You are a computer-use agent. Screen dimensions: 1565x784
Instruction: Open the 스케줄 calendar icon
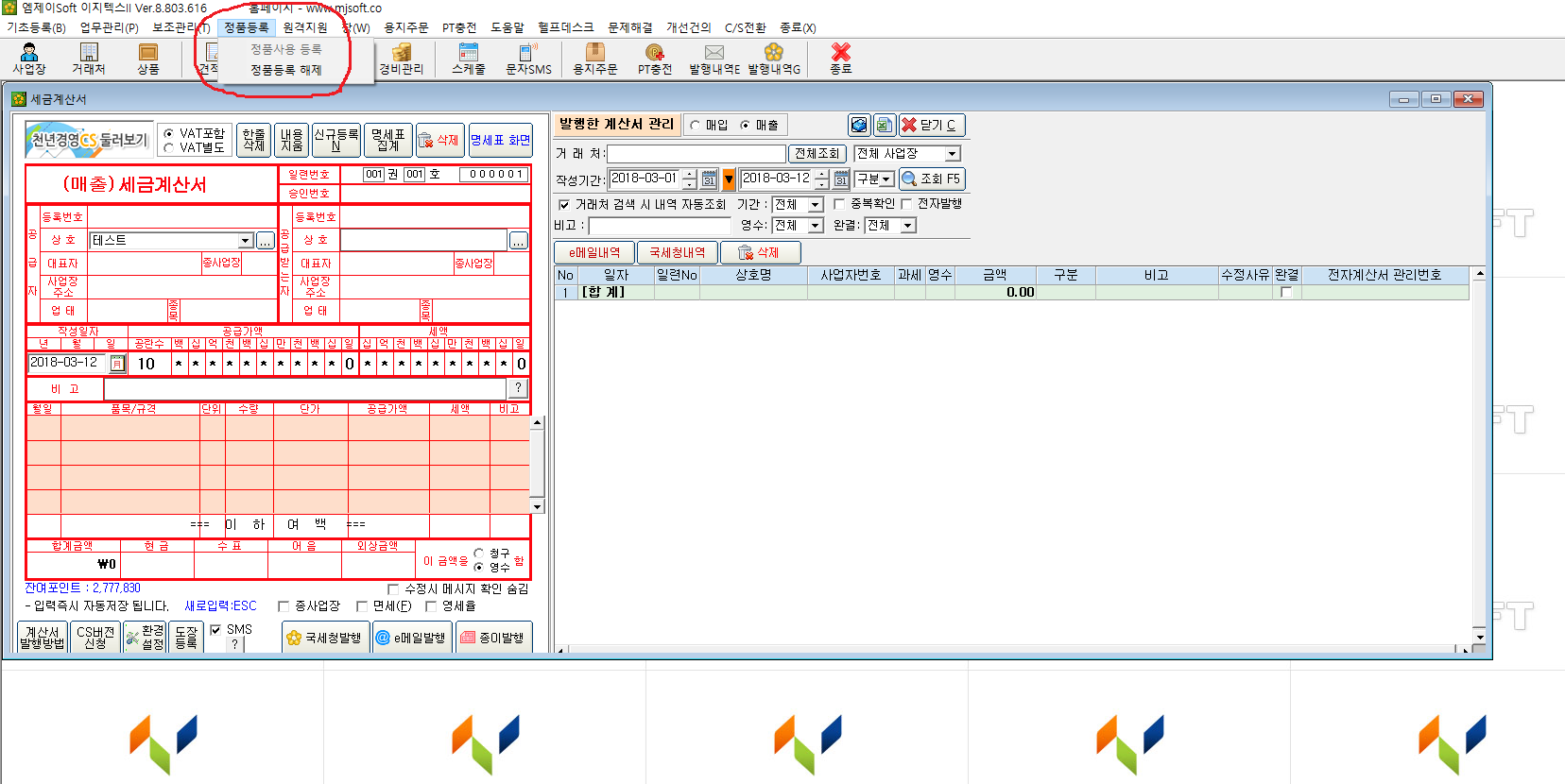coord(468,59)
